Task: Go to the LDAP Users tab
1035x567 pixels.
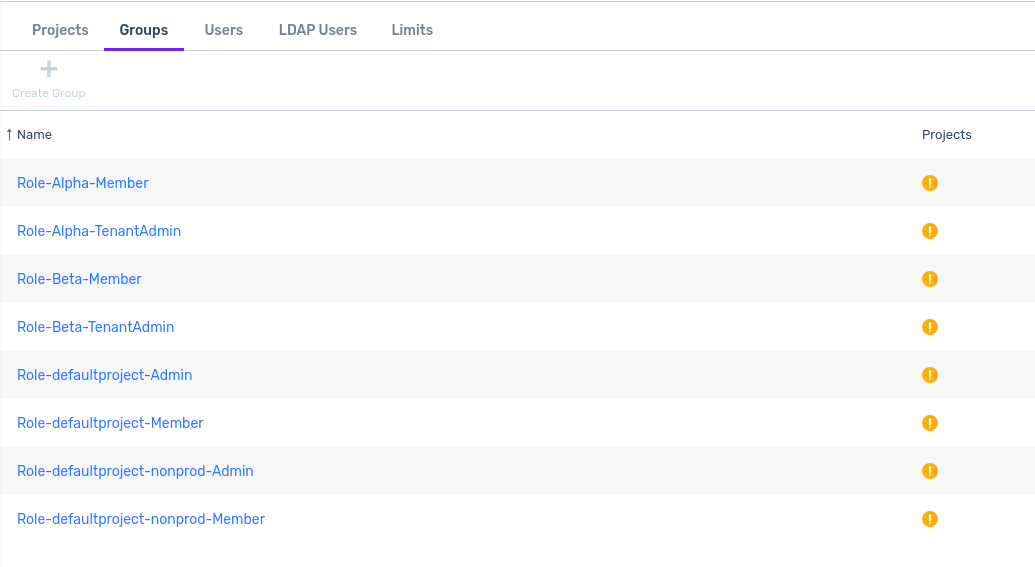Action: coord(317,30)
